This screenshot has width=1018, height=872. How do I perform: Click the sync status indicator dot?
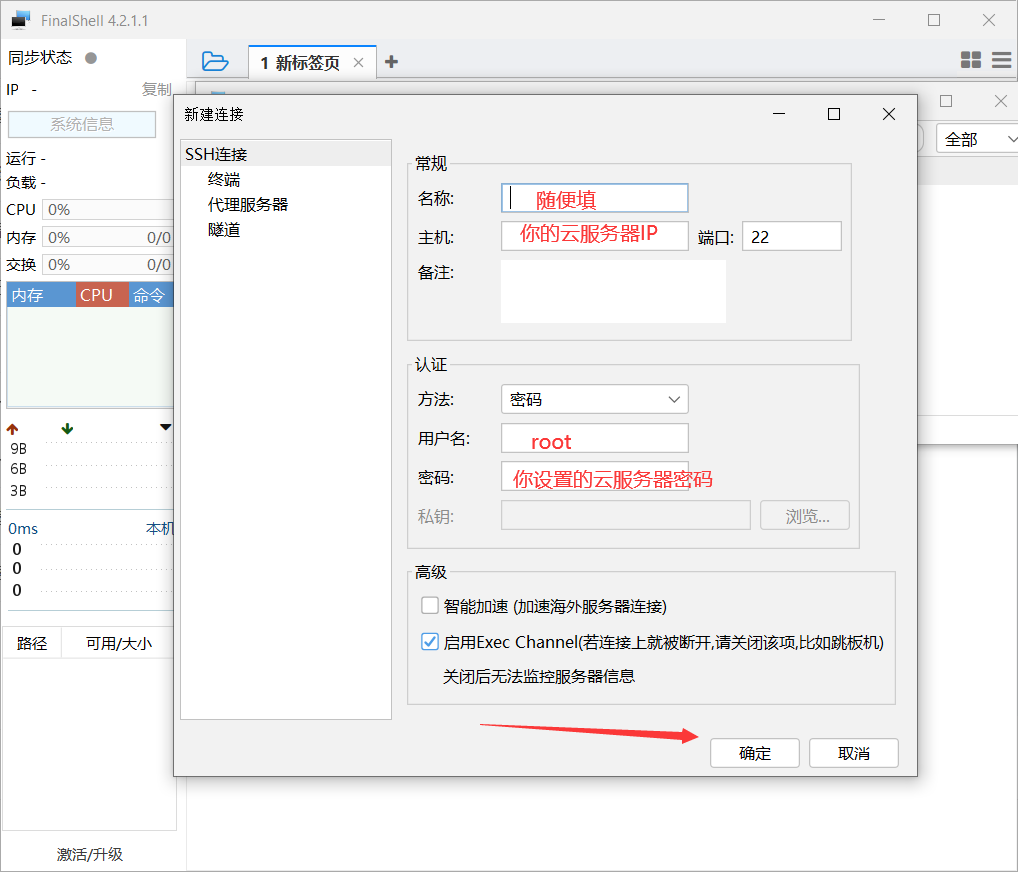tap(91, 58)
